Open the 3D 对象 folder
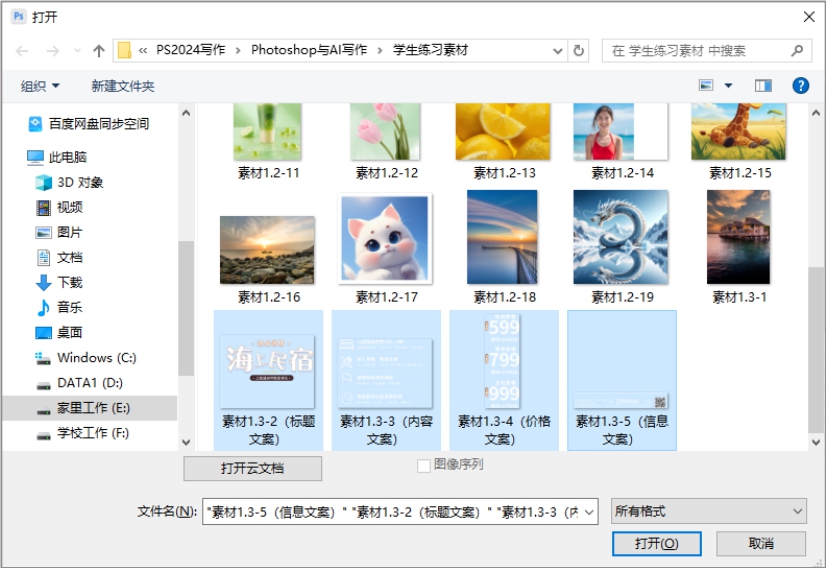Image resolution: width=826 pixels, height=568 pixels. tap(69, 182)
